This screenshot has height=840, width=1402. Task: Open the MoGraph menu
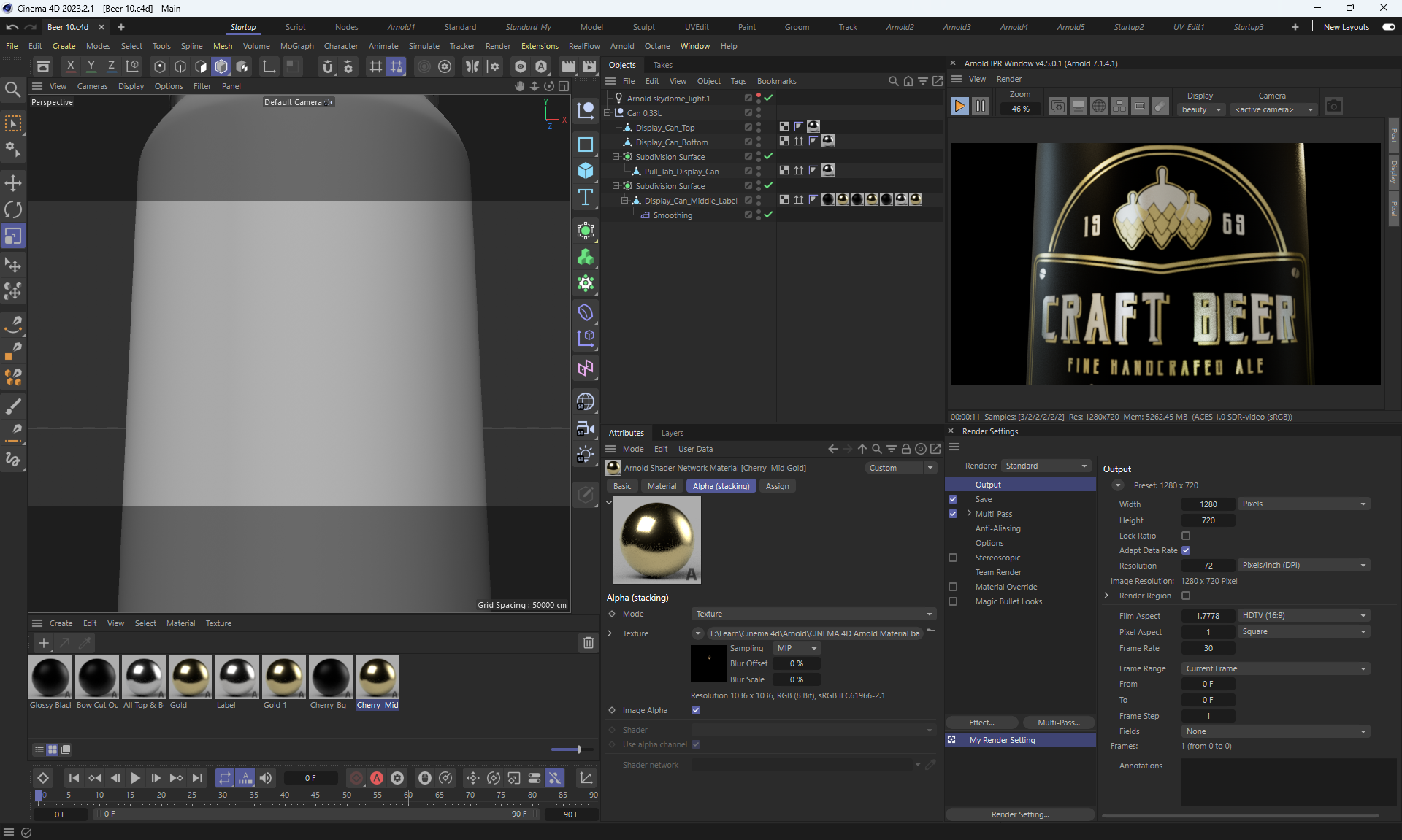[296, 46]
